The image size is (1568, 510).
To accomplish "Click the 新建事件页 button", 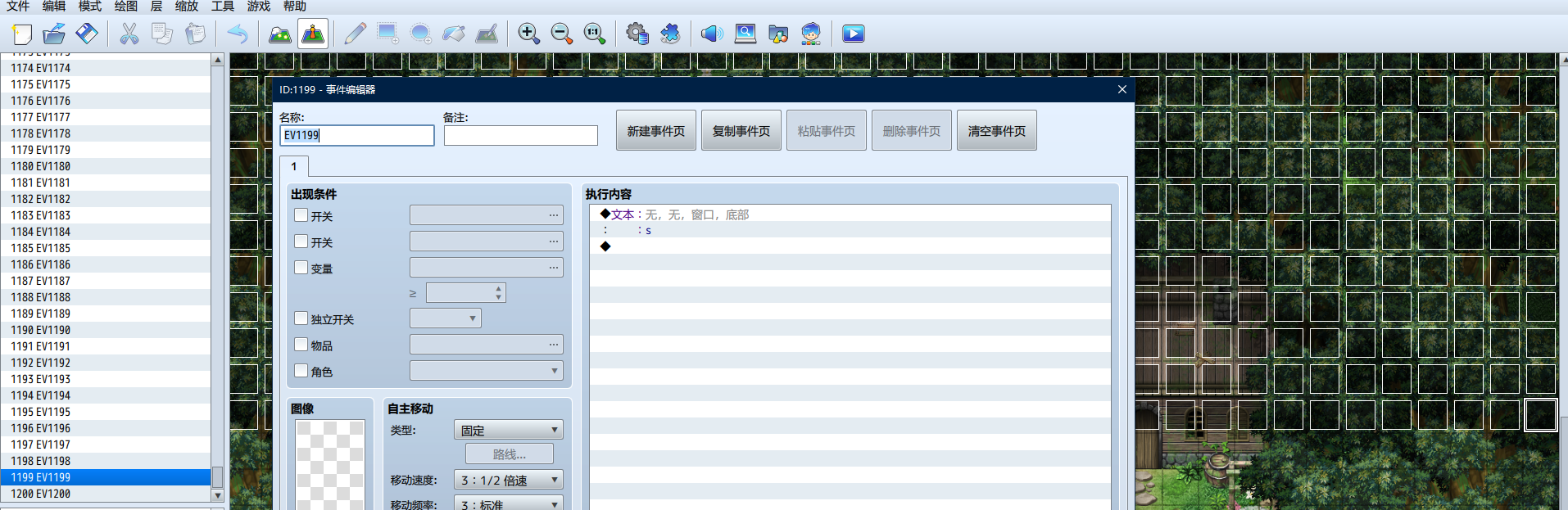I will click(656, 131).
